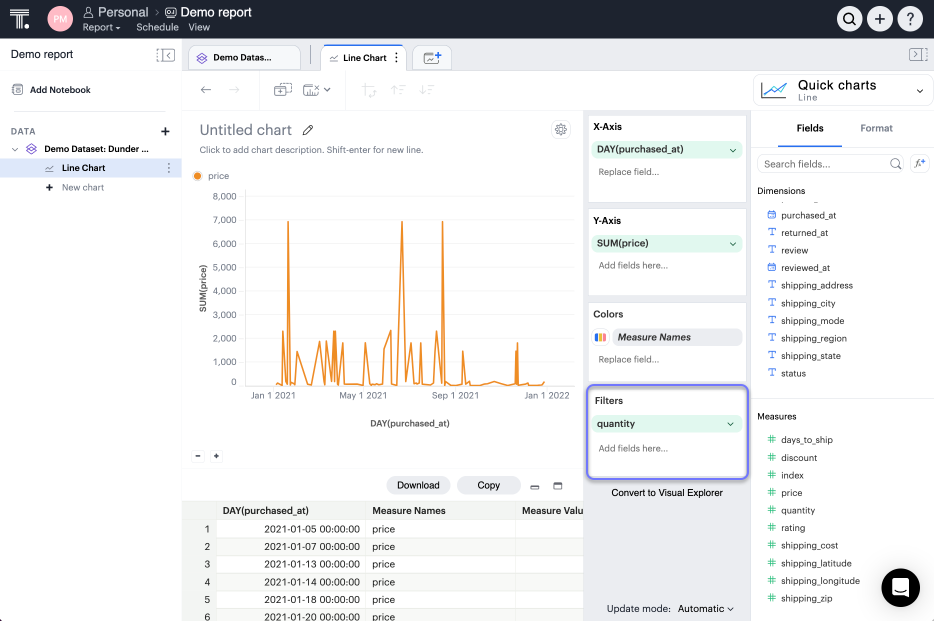The width and height of the screenshot is (934, 621).
Task: Open chart settings gear icon
Action: [560, 129]
